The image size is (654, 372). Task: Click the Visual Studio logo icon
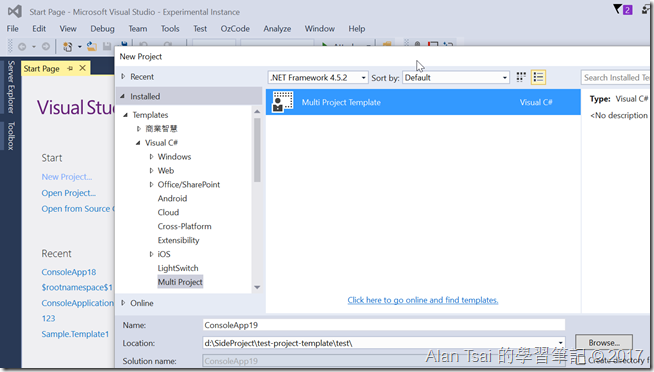pyautogui.click(x=15, y=11)
